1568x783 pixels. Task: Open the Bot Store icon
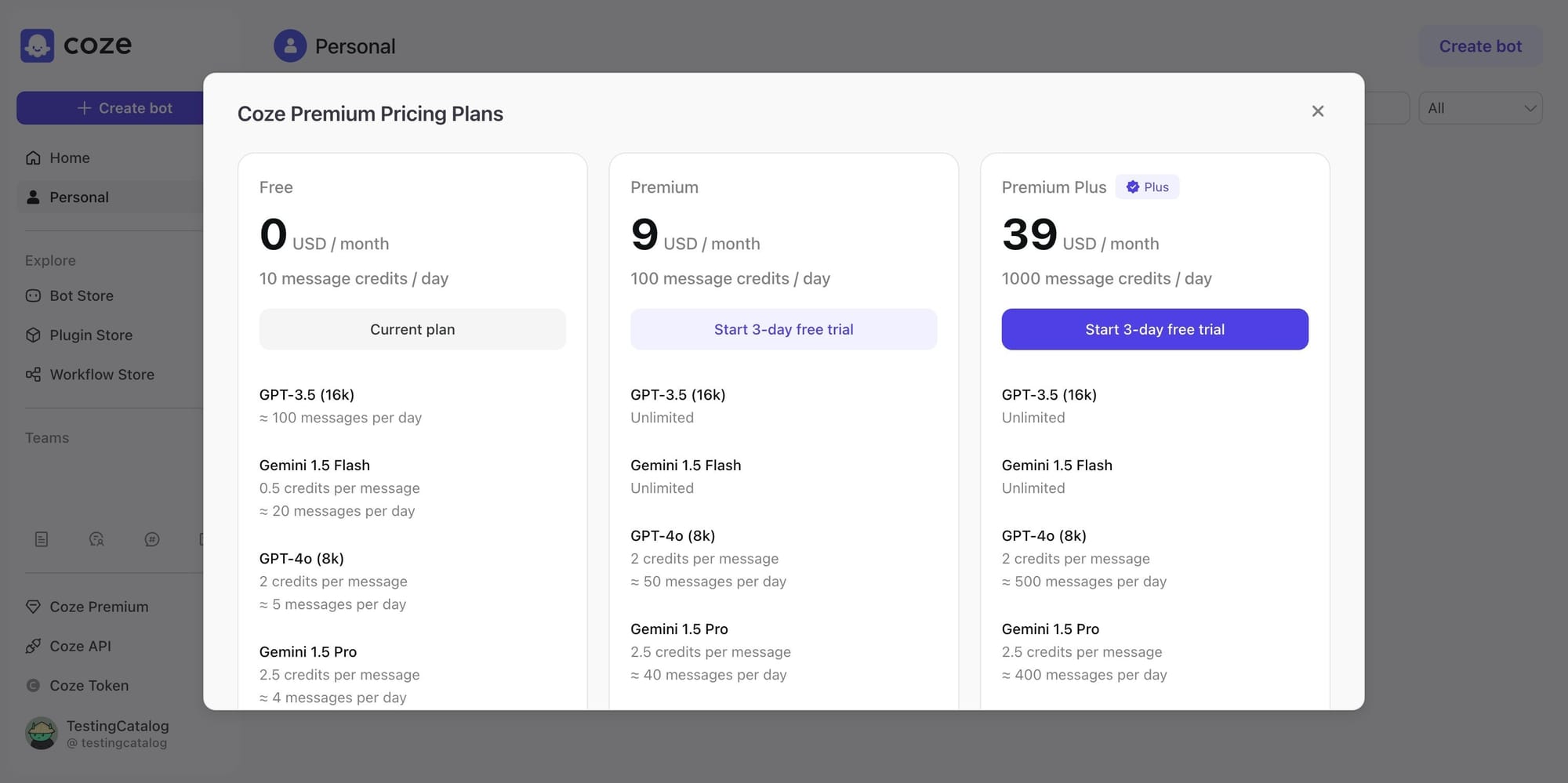(x=33, y=295)
